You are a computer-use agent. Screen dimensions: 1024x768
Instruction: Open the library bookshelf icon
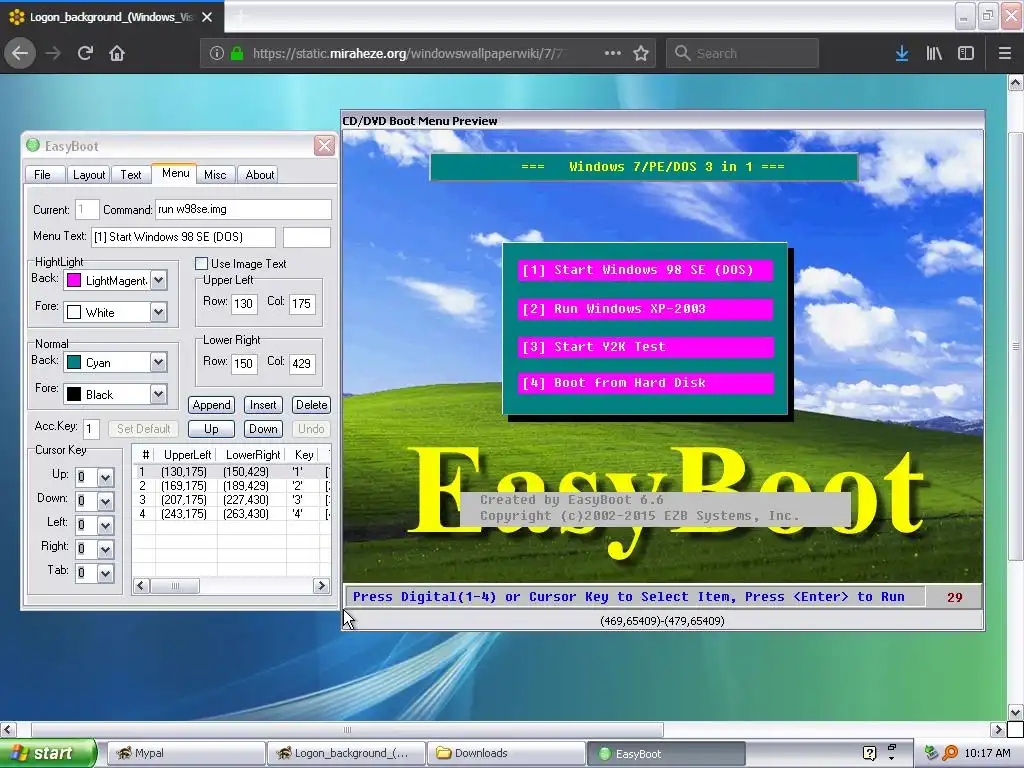(934, 53)
